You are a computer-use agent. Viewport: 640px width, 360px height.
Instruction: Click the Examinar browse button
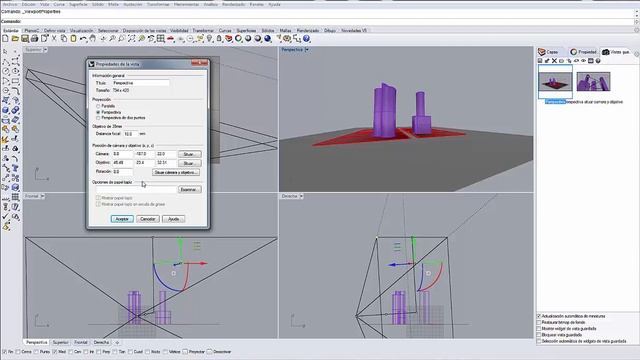tap(189, 190)
